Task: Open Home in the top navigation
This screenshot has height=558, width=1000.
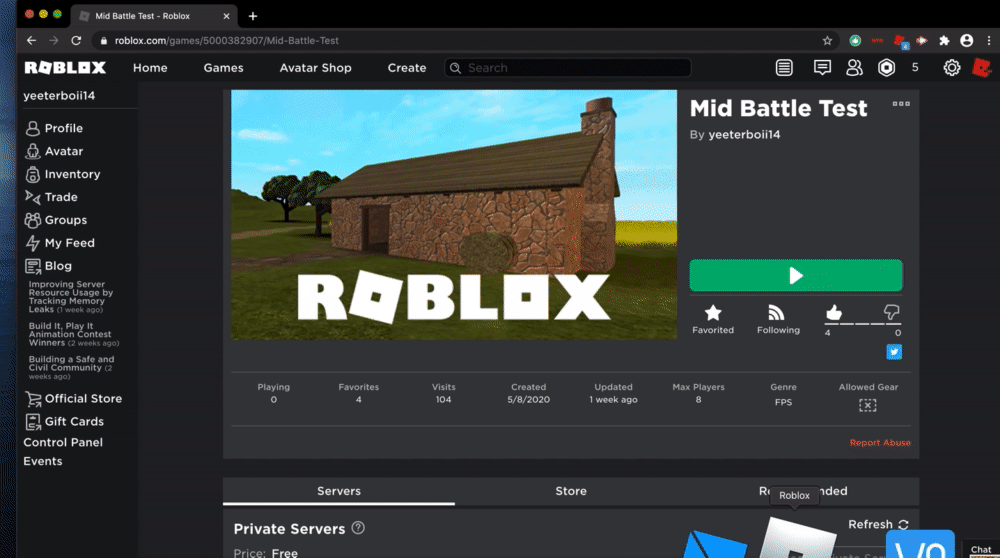Action: pyautogui.click(x=150, y=68)
